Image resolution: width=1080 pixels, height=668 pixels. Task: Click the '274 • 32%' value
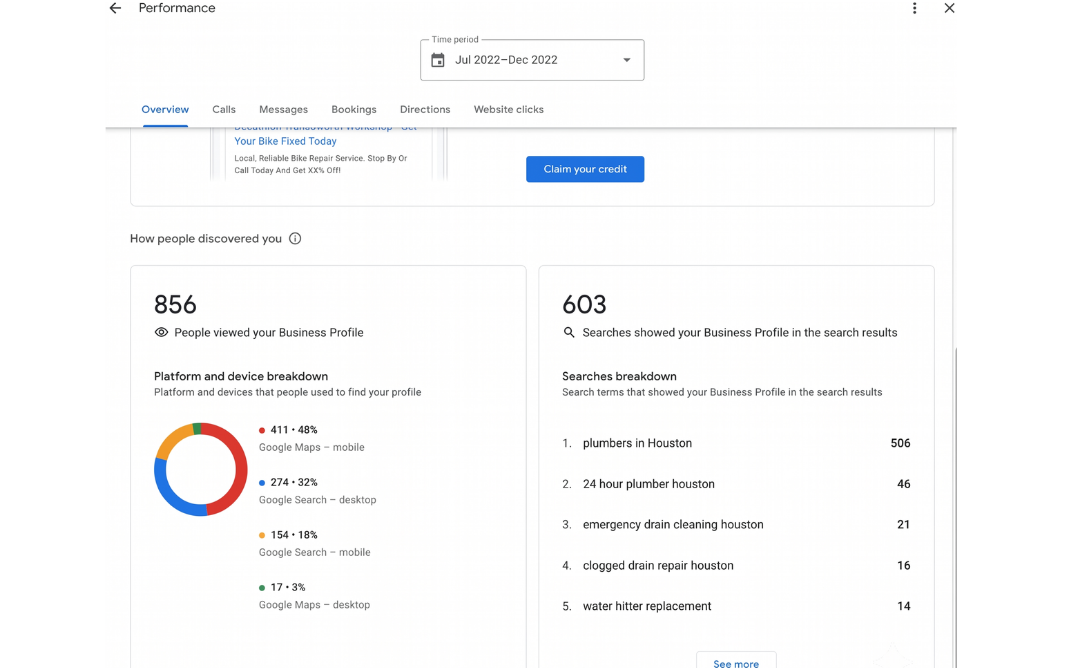(x=293, y=482)
